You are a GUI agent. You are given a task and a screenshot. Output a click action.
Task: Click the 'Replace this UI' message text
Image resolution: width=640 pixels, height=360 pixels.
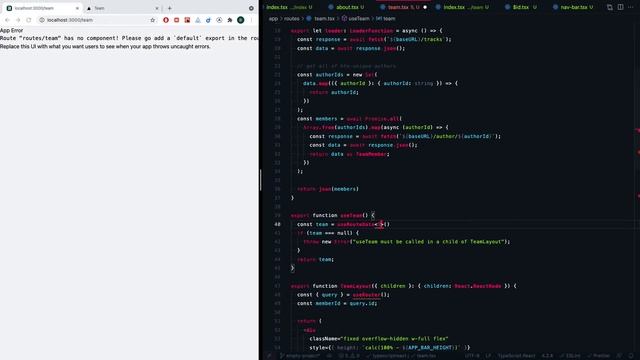pyautogui.click(x=105, y=47)
